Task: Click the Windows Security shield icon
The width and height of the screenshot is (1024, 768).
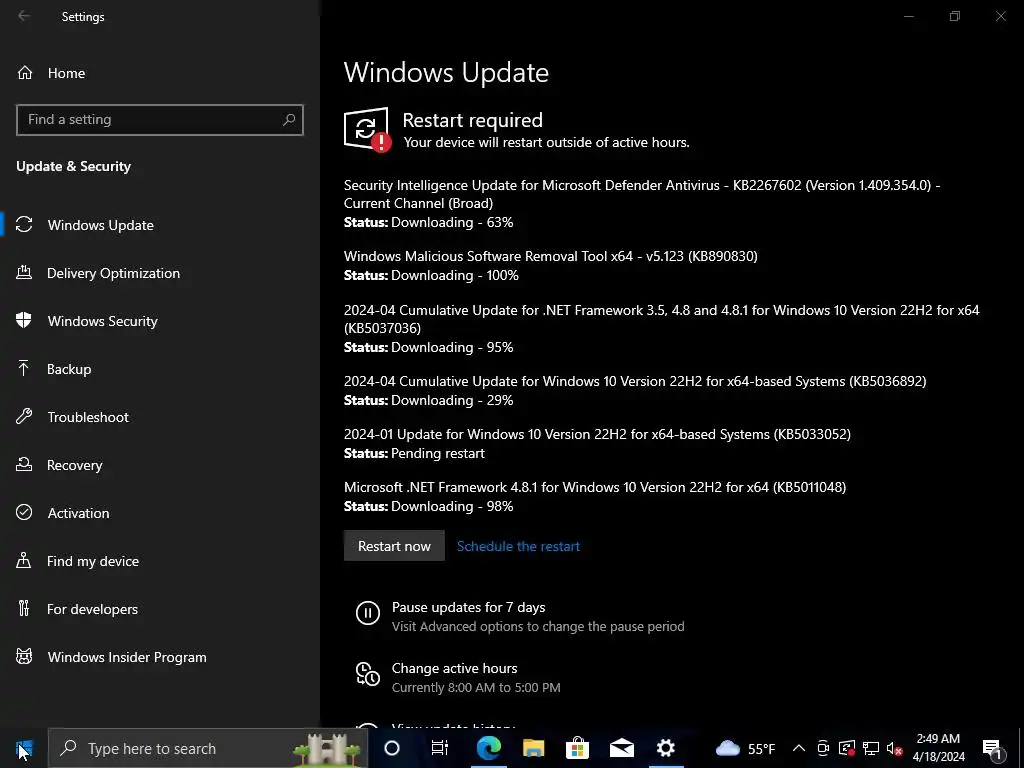Action: click(24, 321)
